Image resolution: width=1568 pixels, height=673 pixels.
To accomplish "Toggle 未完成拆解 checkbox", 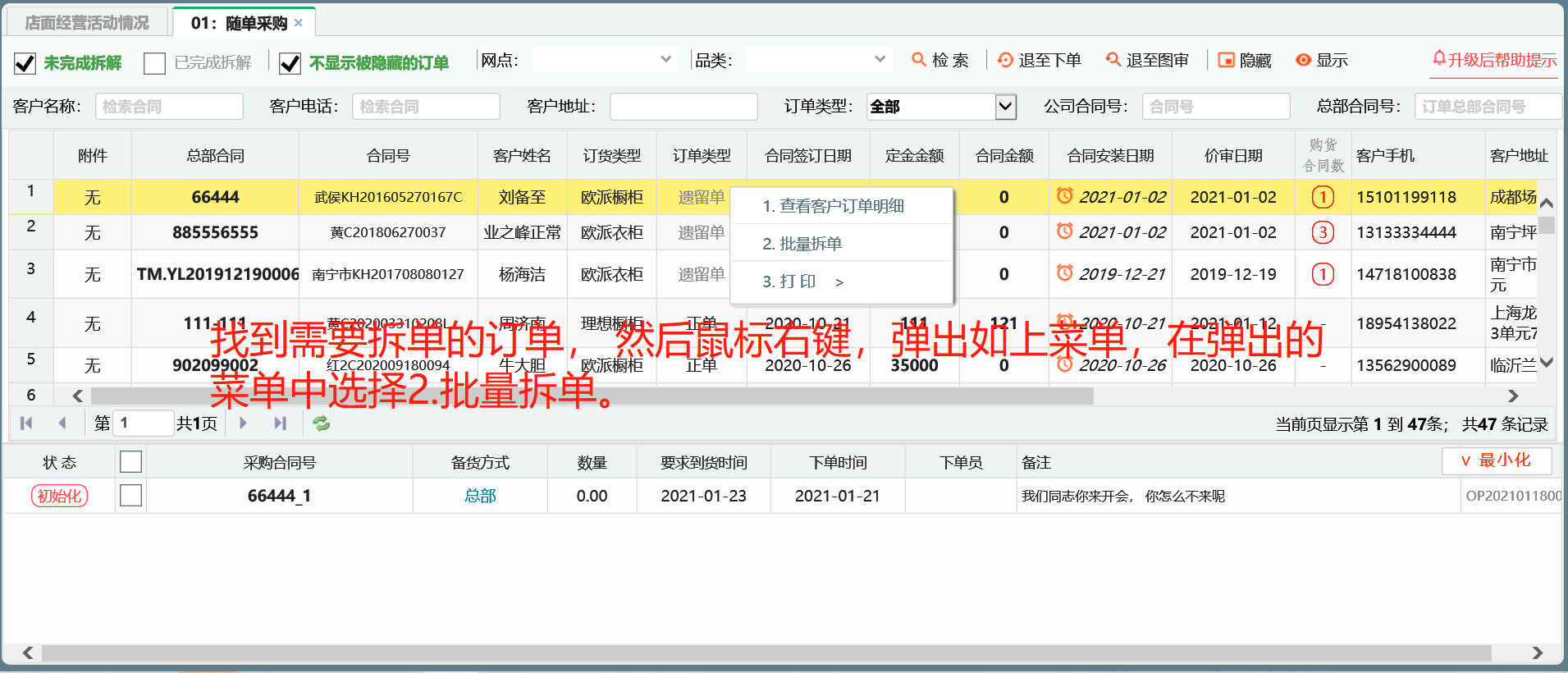I will coord(25,63).
